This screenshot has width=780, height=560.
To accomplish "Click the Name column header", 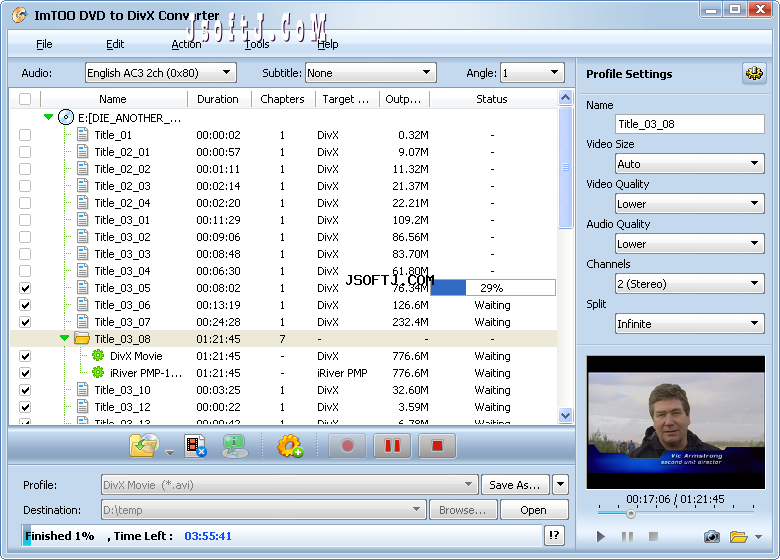I will pyautogui.click(x=113, y=99).
